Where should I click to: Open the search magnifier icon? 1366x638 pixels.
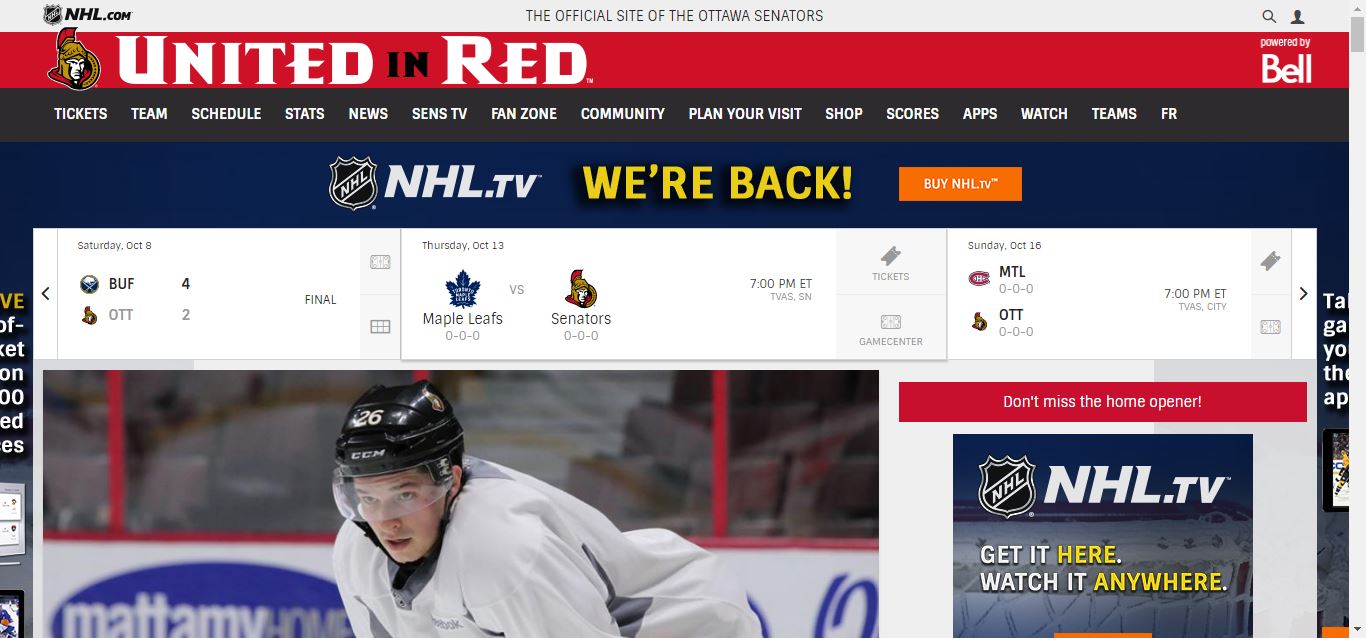1269,16
